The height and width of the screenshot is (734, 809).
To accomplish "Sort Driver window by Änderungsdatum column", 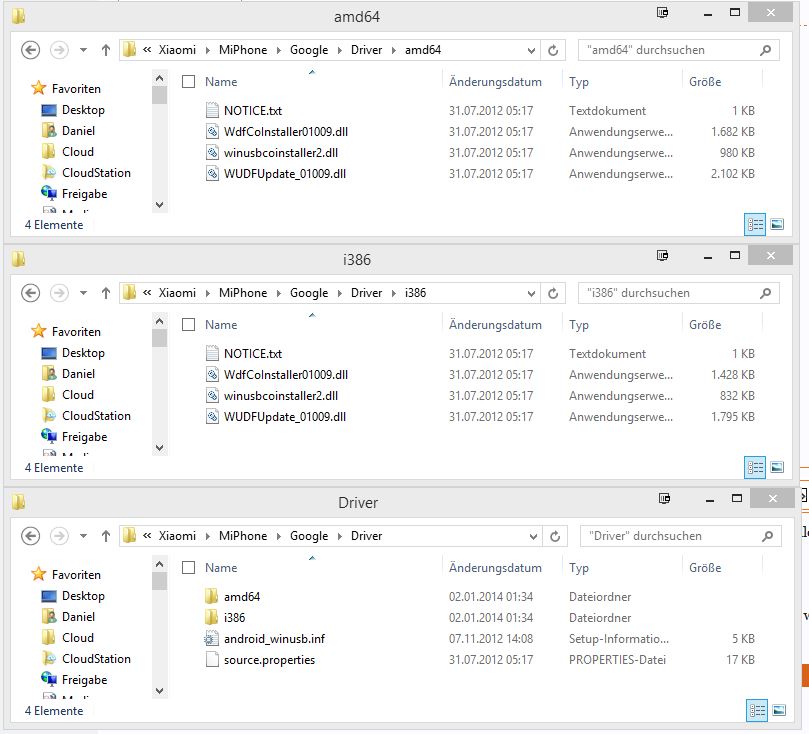I will point(495,568).
